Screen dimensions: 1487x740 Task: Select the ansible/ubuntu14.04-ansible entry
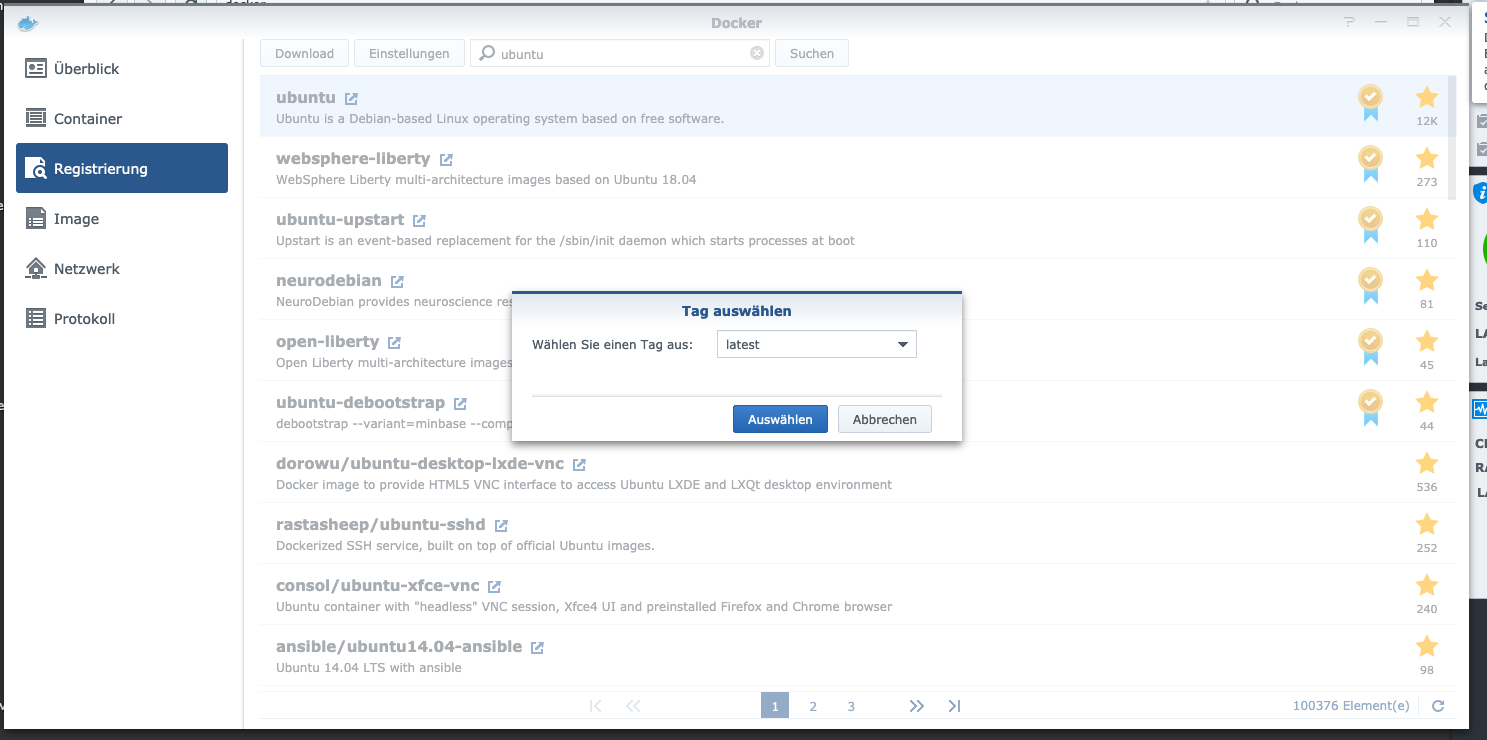[x=399, y=647]
